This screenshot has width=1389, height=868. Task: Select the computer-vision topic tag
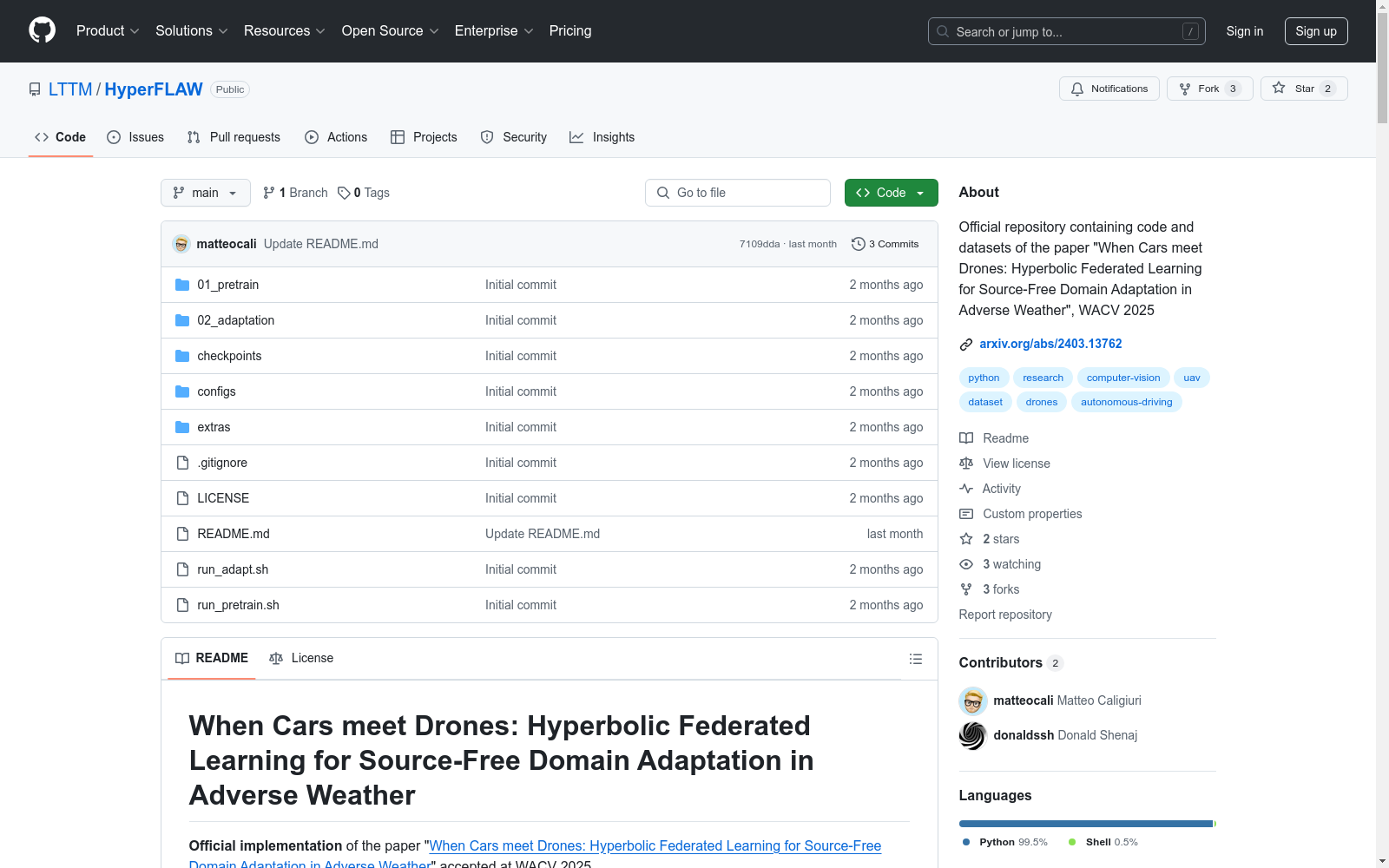1122,378
